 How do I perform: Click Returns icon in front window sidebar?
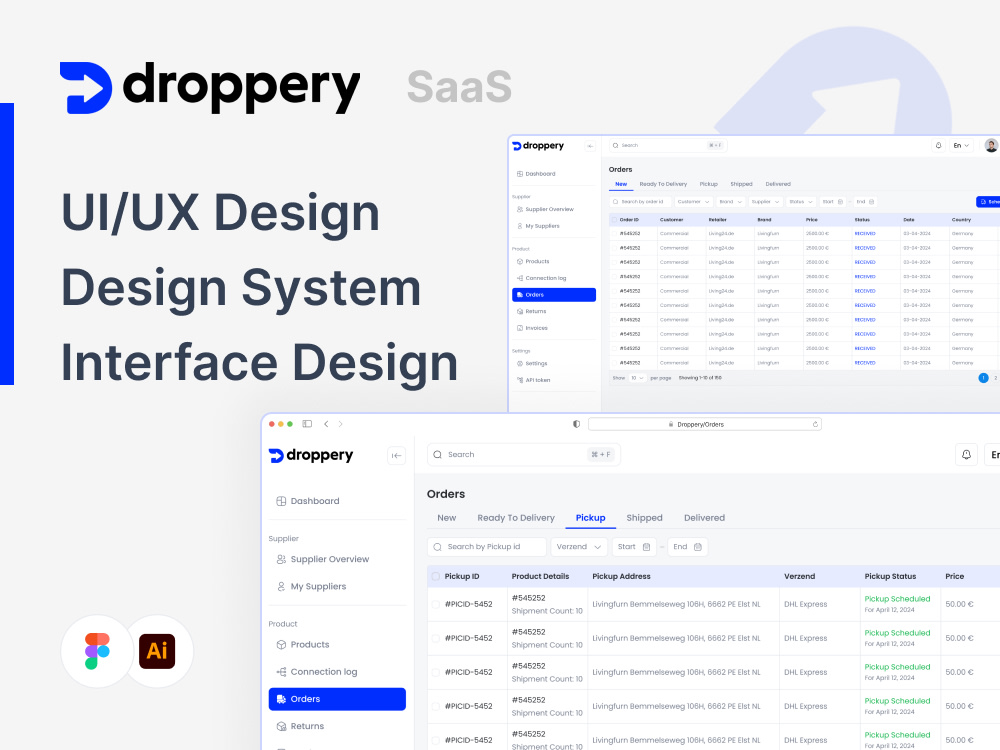[x=281, y=726]
